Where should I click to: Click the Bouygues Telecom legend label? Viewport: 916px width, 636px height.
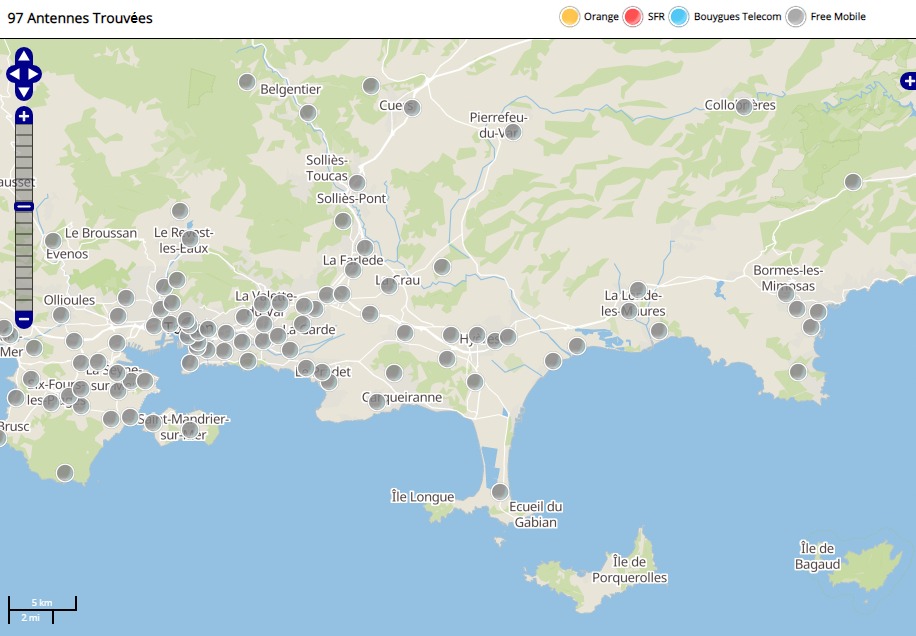click(x=738, y=17)
